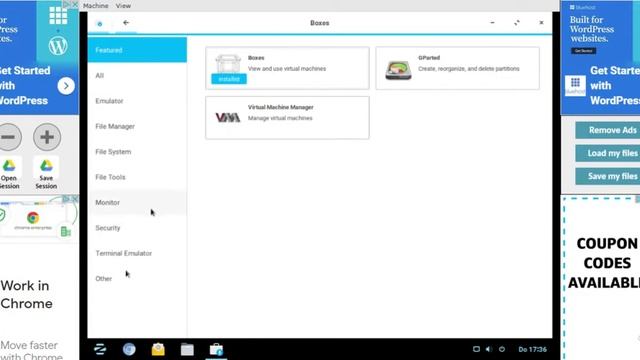Click the Remove Ads button

tap(608, 130)
